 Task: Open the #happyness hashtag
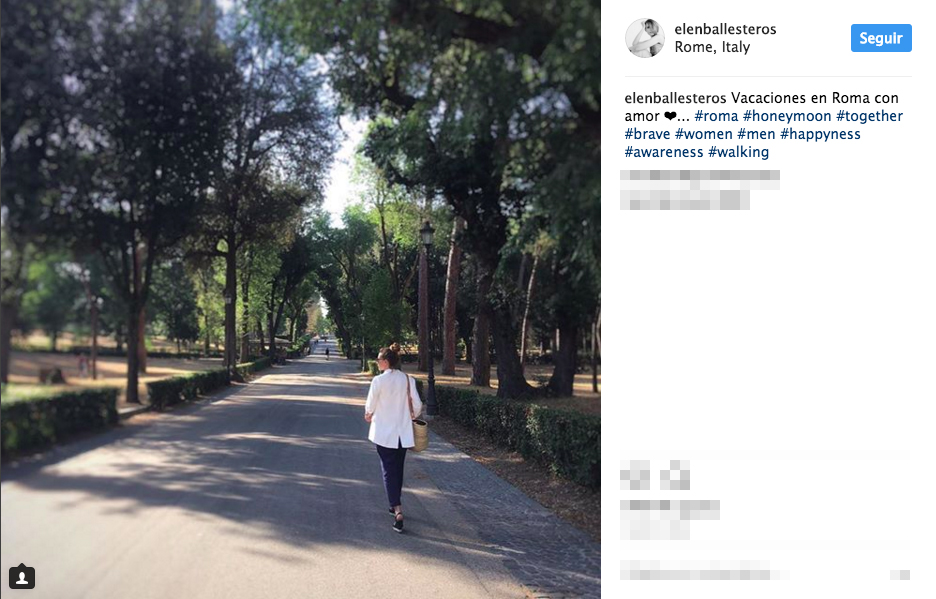pyautogui.click(x=820, y=134)
